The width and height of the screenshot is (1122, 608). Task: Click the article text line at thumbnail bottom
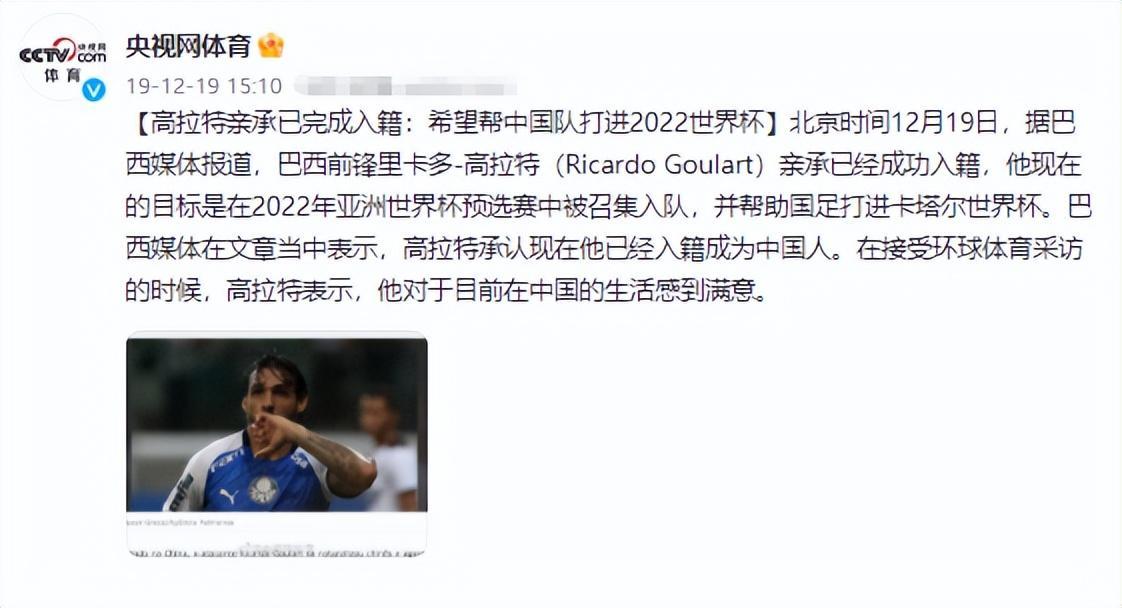[x=276, y=552]
